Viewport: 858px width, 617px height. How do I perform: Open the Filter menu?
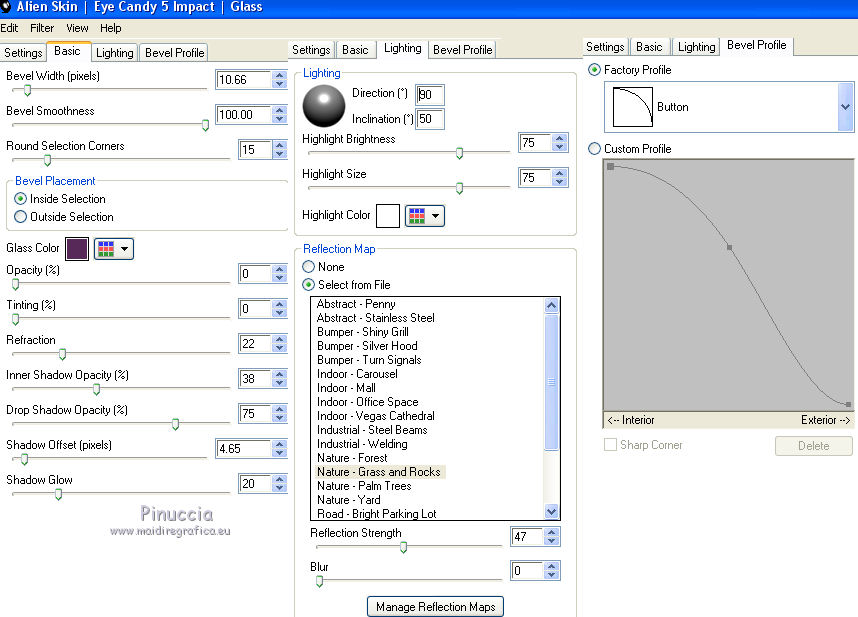(42, 28)
